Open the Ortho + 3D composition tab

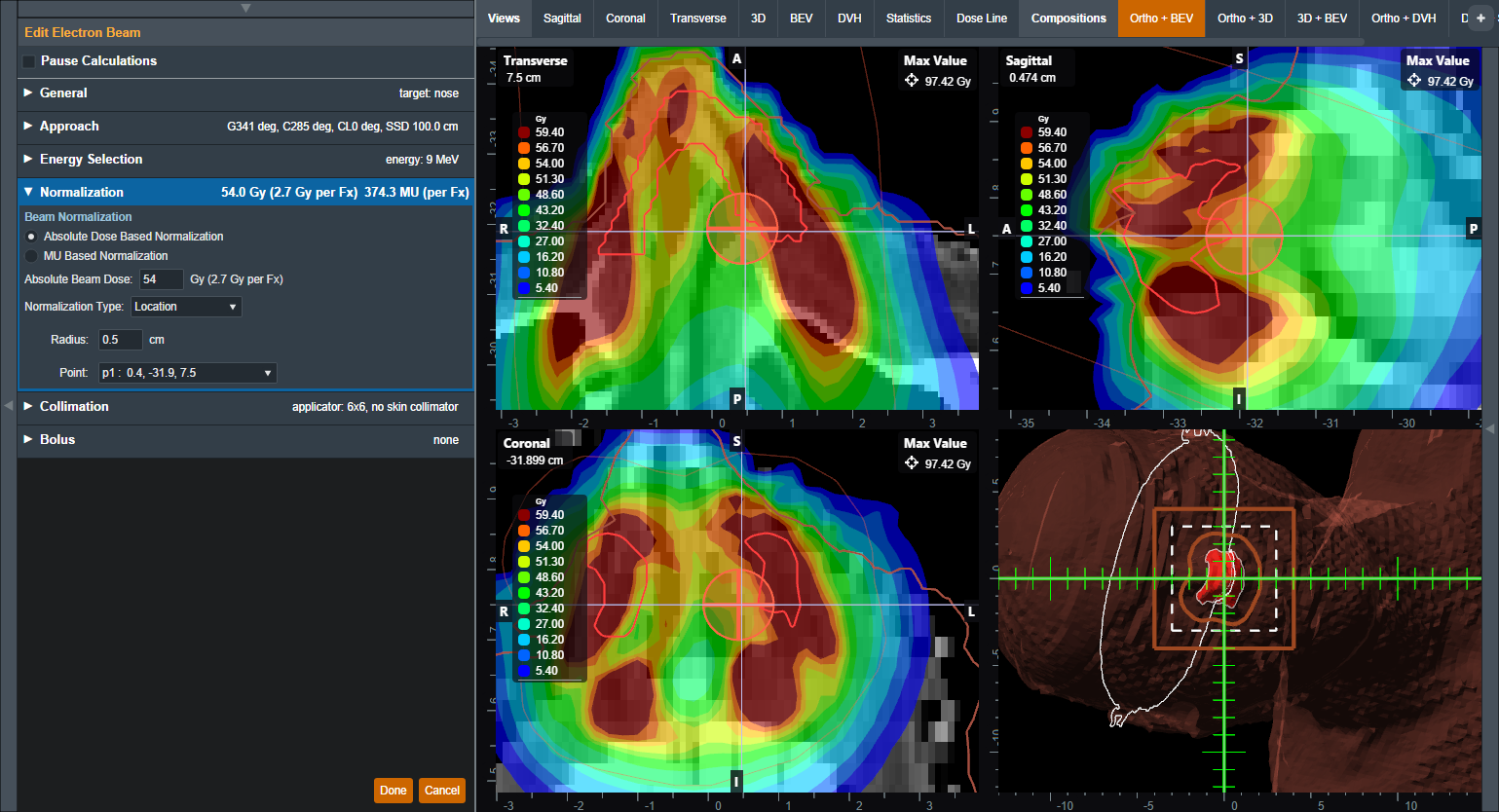point(1245,18)
